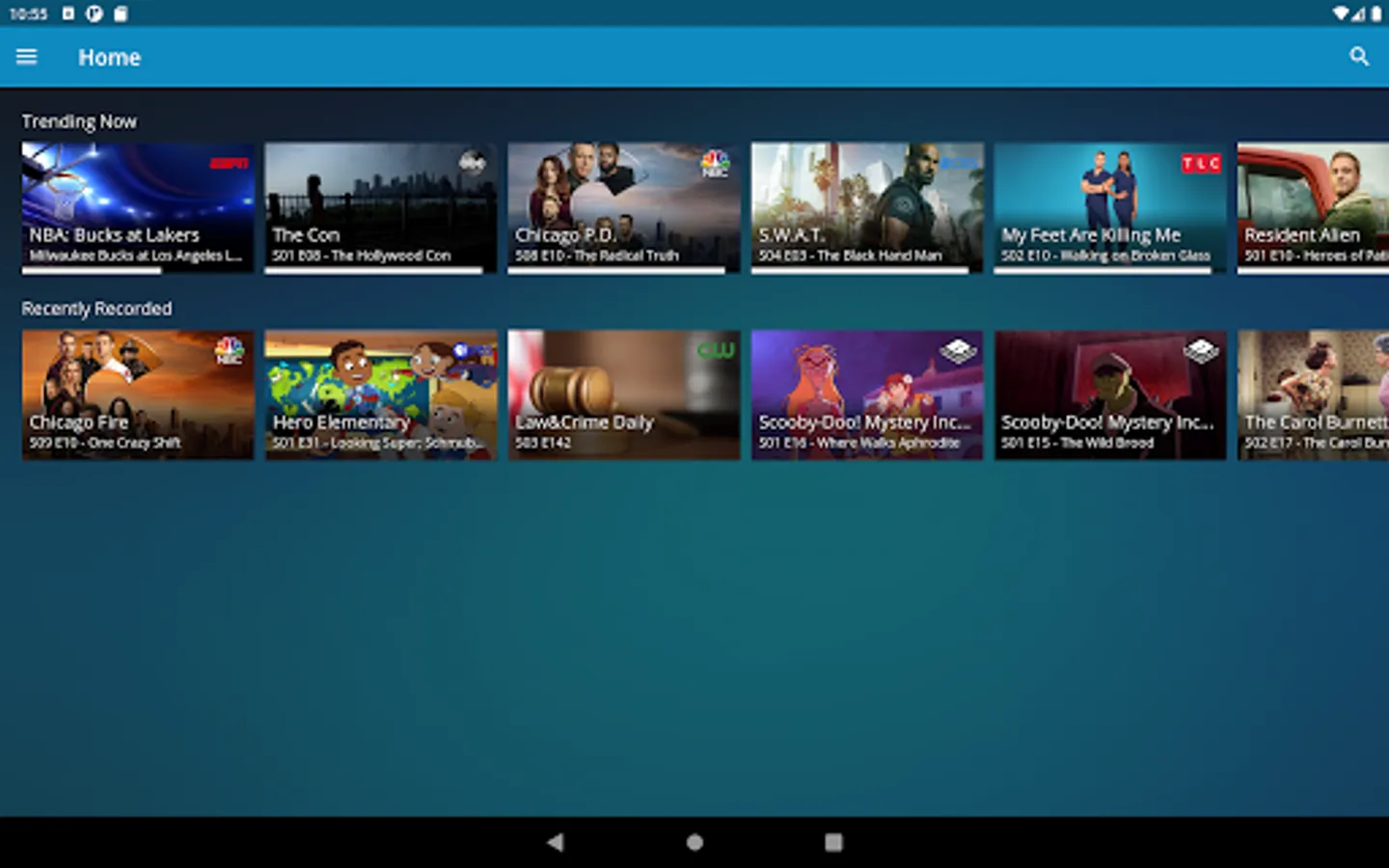Click the Boomerang logo on Where Walks Aphrodite card
This screenshot has height=868, width=1389.
[x=959, y=351]
